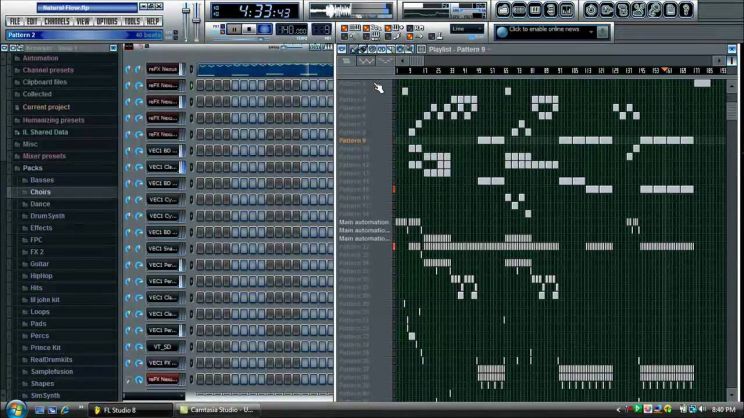
Task: Open the Pattern 2 selector
Action: 84,35
